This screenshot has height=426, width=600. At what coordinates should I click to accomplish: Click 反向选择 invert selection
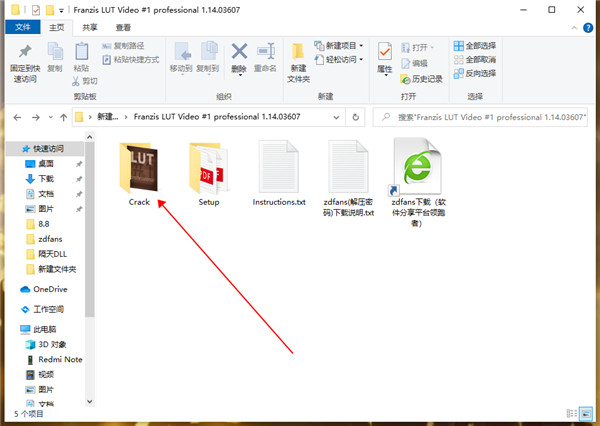(x=475, y=73)
